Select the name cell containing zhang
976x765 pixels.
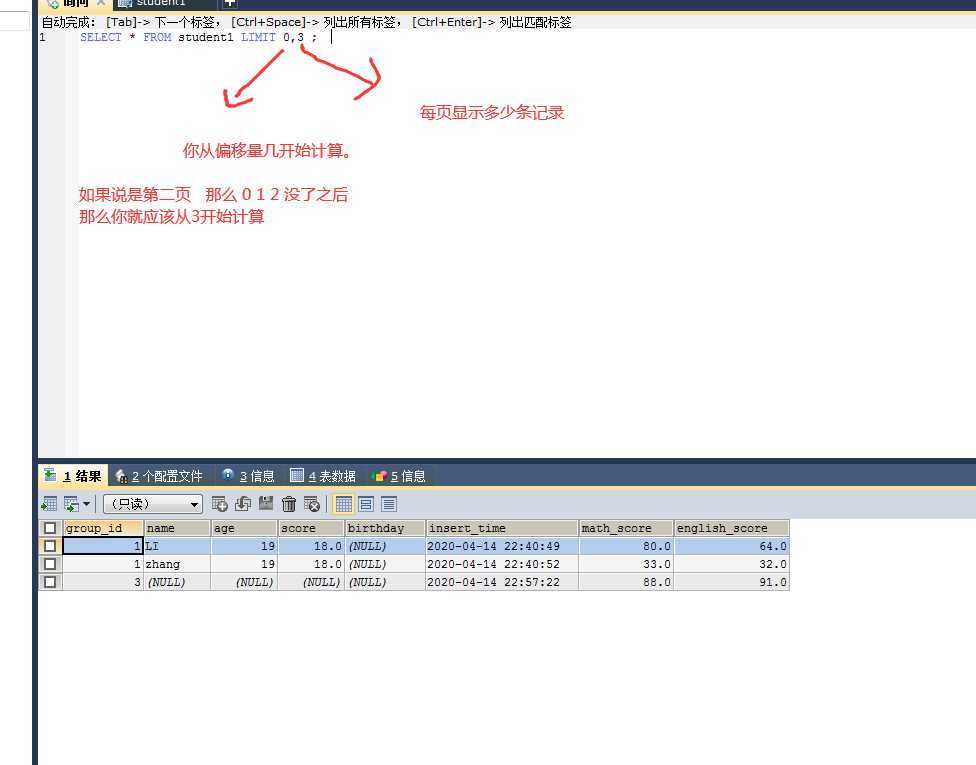pyautogui.click(x=177, y=564)
